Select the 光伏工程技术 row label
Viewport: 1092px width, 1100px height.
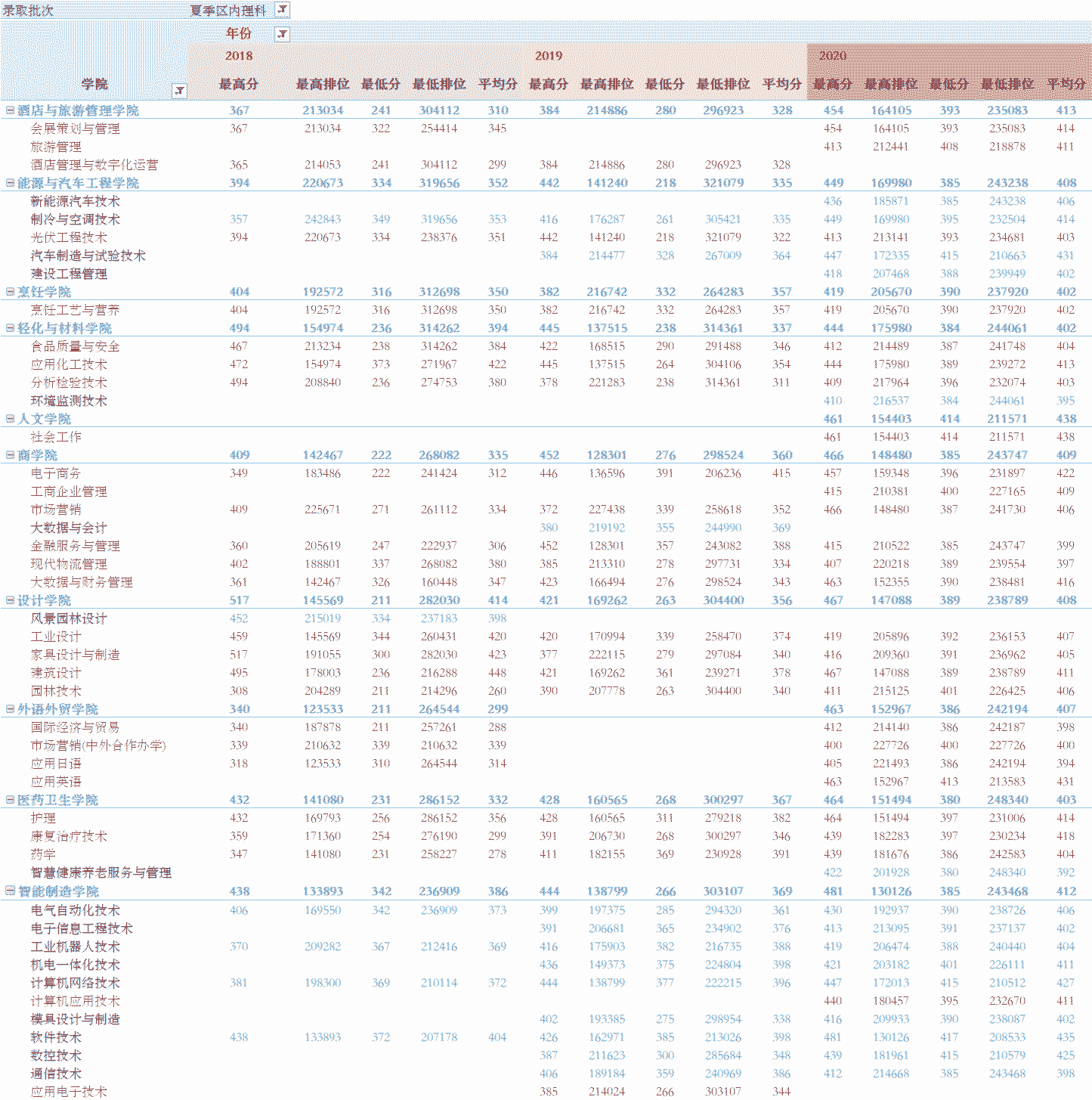tap(69, 237)
